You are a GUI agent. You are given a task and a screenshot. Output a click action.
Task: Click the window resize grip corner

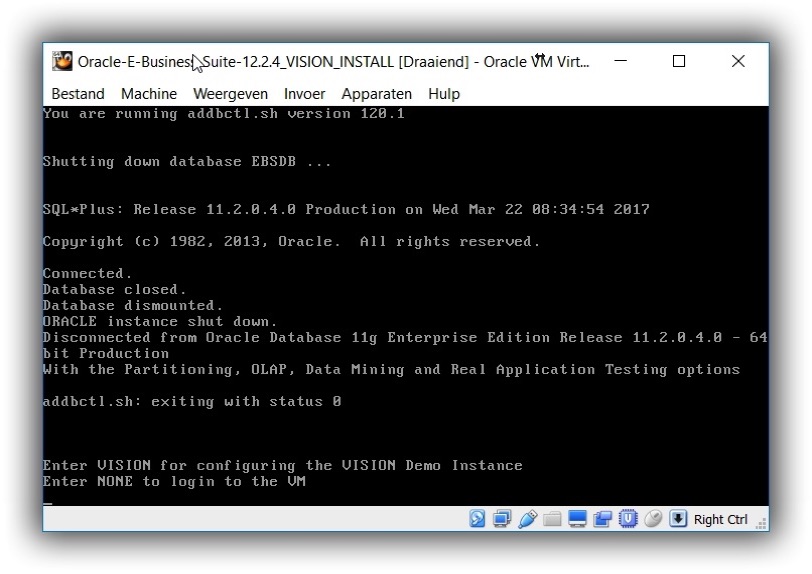click(761, 524)
